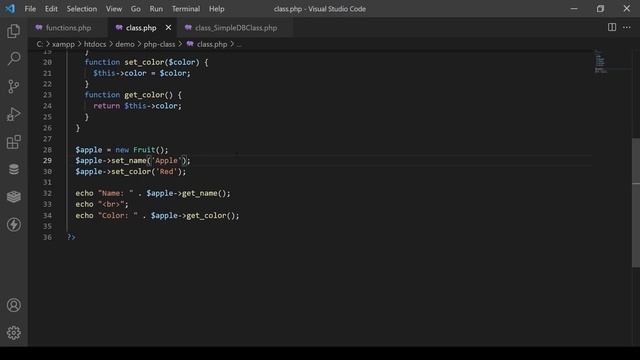The width and height of the screenshot is (640, 360).
Task: Minimize the VS Code window
Action: click(x=574, y=9)
